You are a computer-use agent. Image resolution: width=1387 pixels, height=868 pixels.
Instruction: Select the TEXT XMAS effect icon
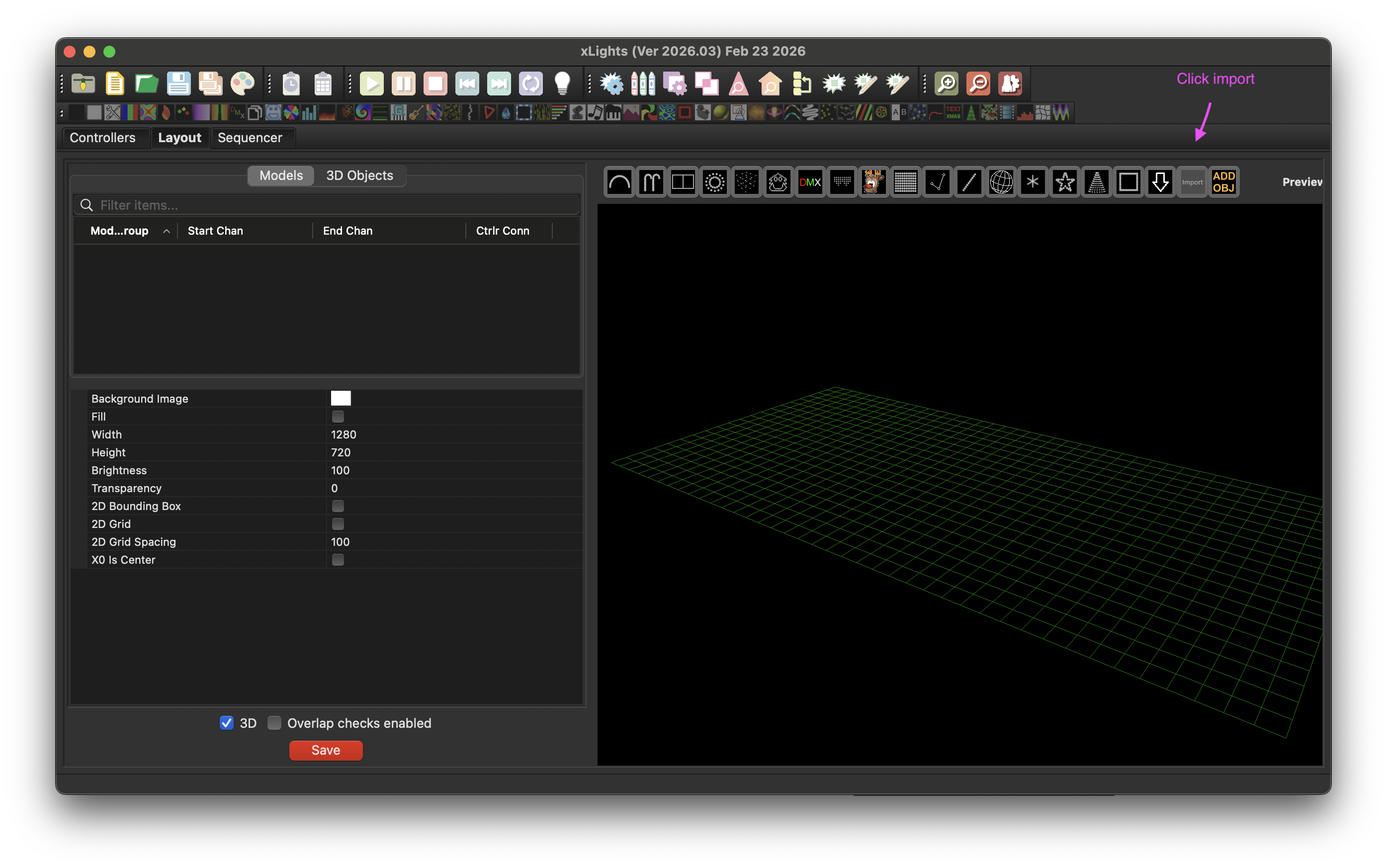click(x=953, y=112)
